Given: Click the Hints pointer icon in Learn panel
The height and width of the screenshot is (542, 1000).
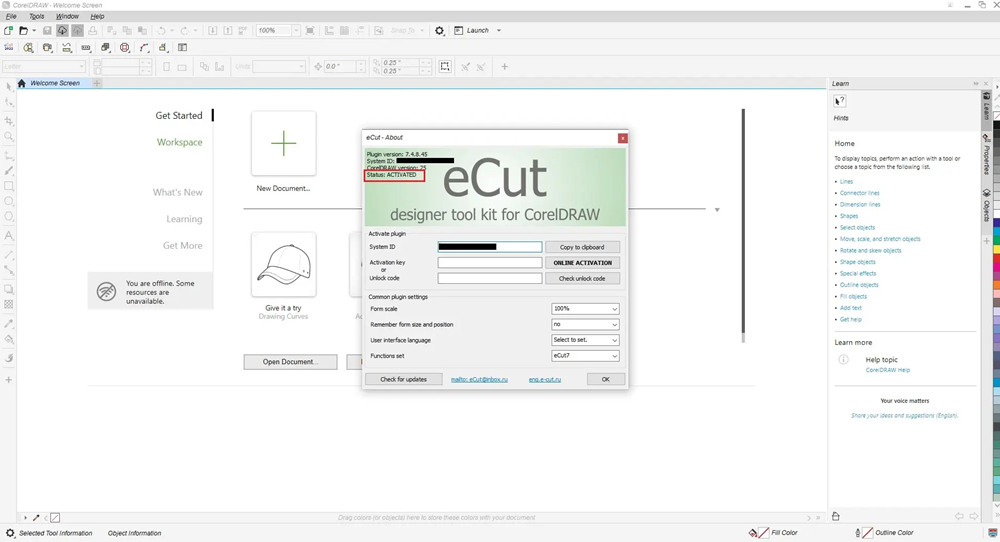Looking at the screenshot, I should click(x=840, y=101).
